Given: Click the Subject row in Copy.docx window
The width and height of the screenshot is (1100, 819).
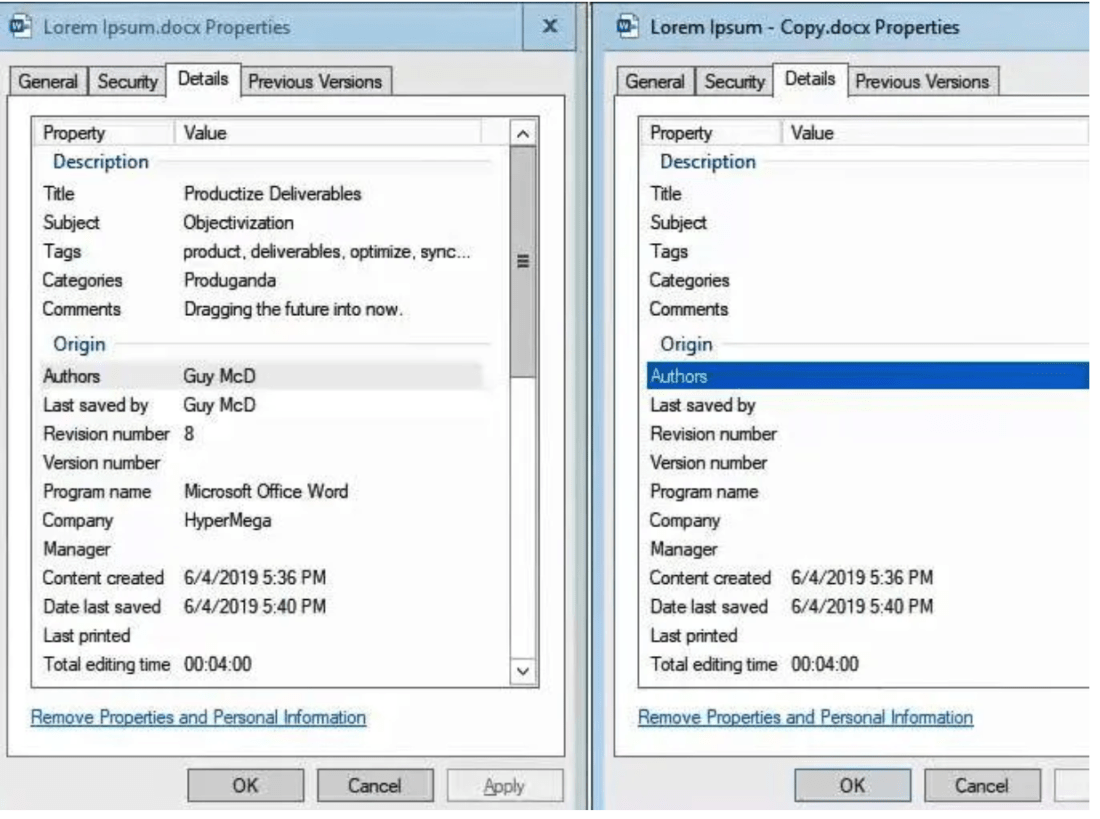Looking at the screenshot, I should (x=868, y=222).
